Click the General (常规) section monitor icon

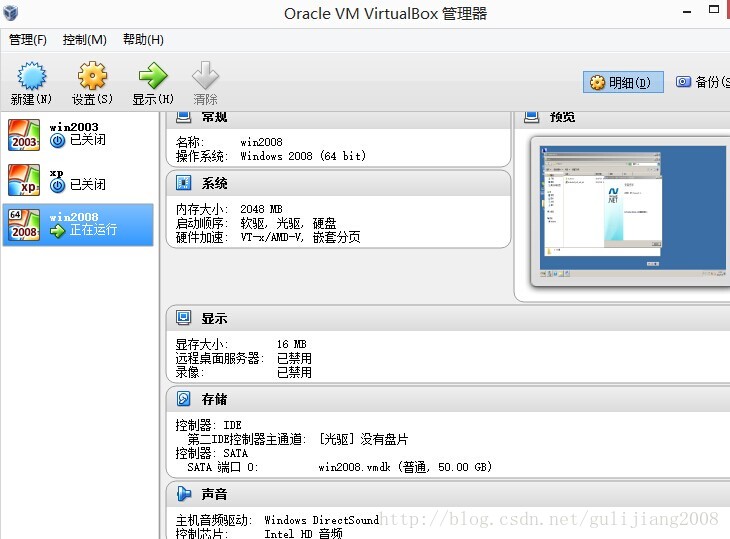pos(183,116)
